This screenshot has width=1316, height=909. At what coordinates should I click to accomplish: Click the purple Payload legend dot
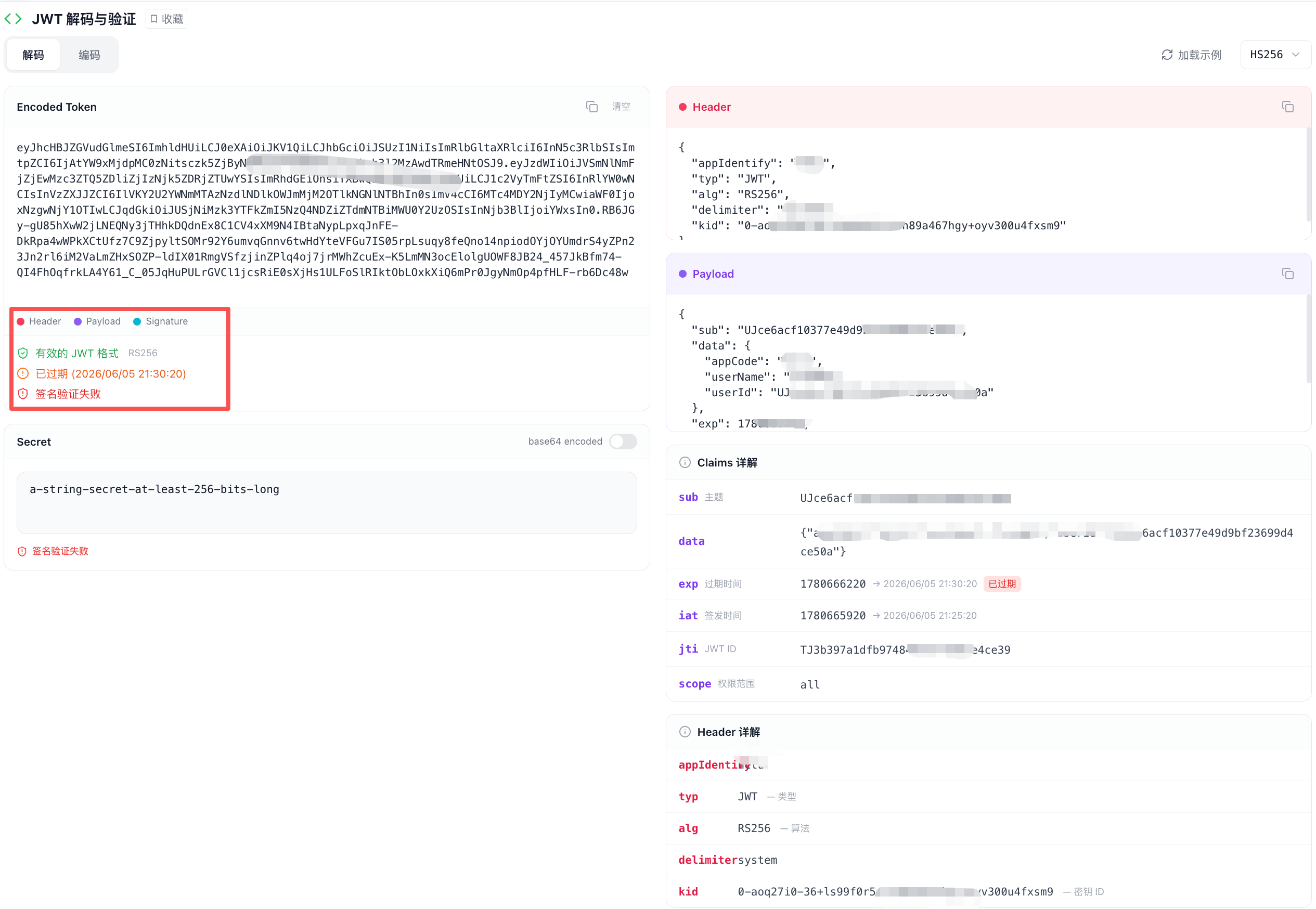click(78, 321)
